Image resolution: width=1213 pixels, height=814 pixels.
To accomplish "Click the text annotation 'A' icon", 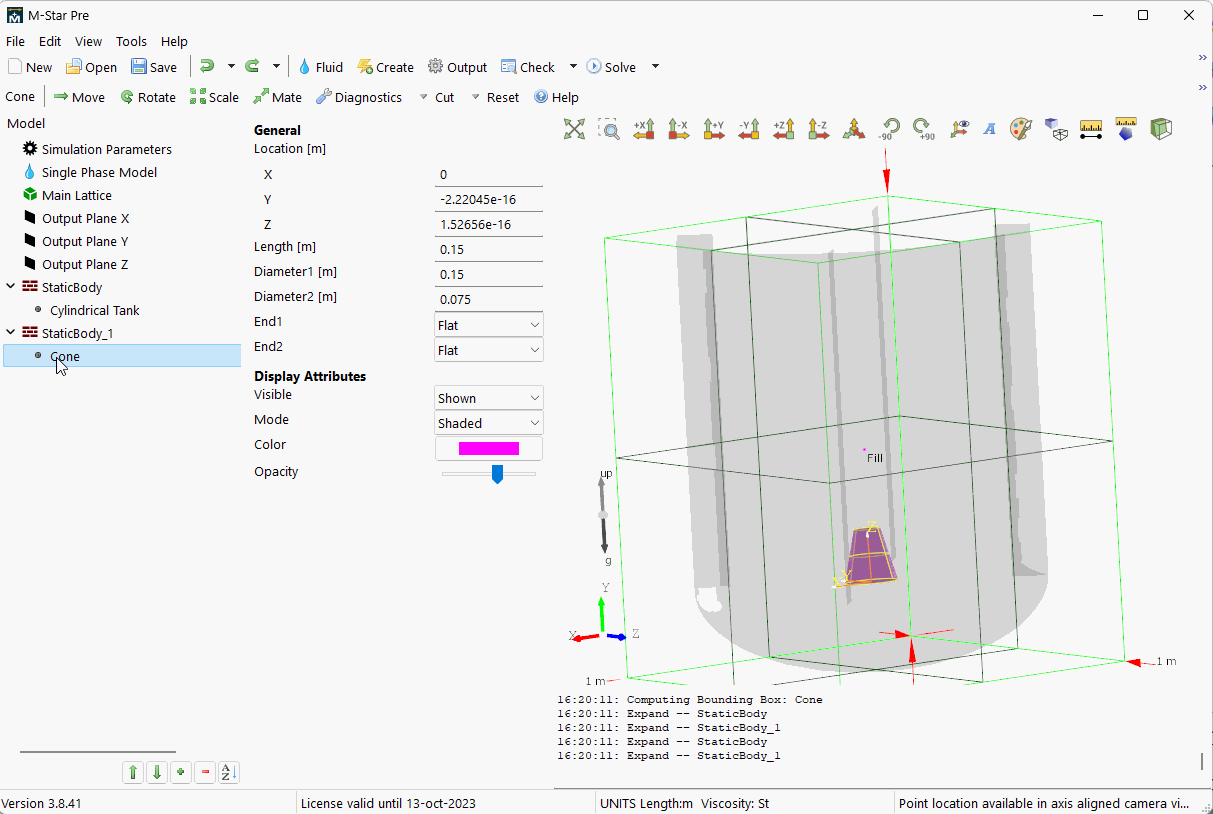I will pyautogui.click(x=990, y=128).
